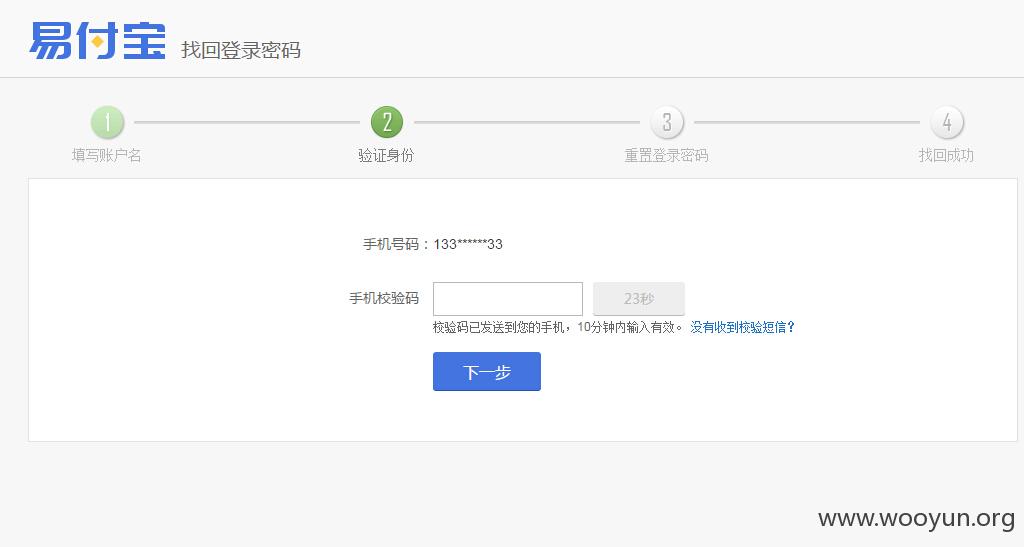Click the 验证身份 step label
Screen dimensions: 1024x547
386,155
